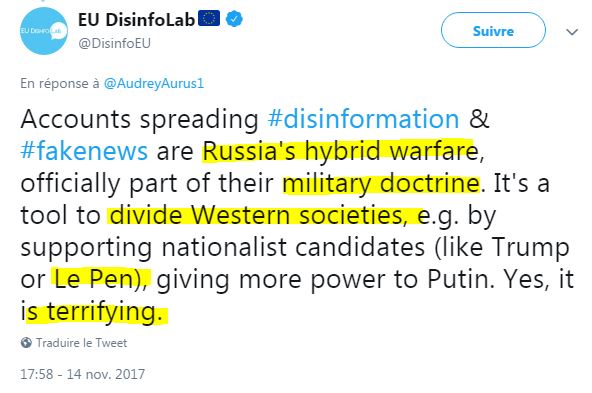Click the highlighted words military doctrine
Viewport: 592px width, 393px height.
pos(381,183)
